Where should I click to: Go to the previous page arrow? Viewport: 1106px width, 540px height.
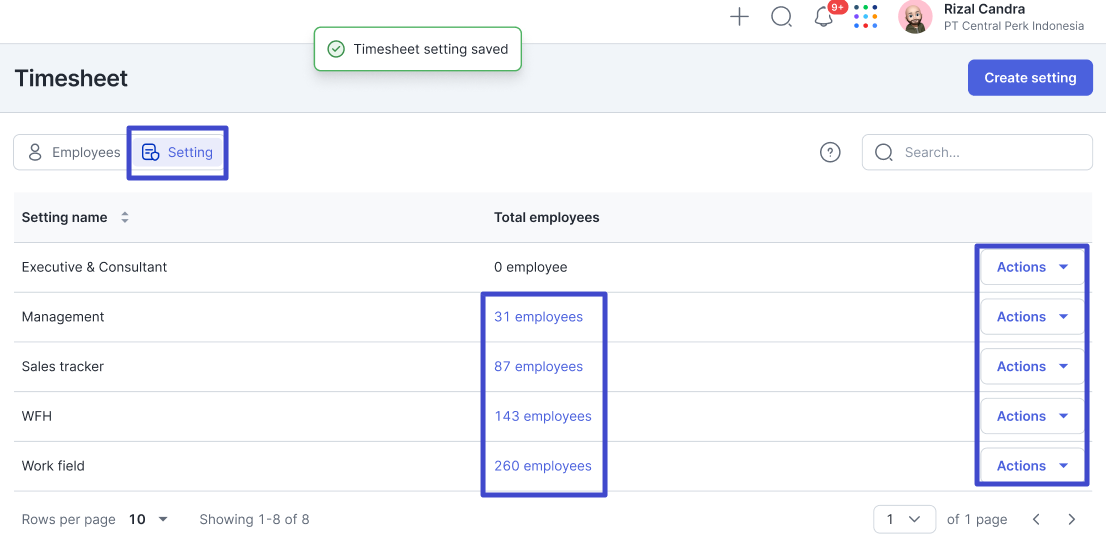(x=1036, y=519)
